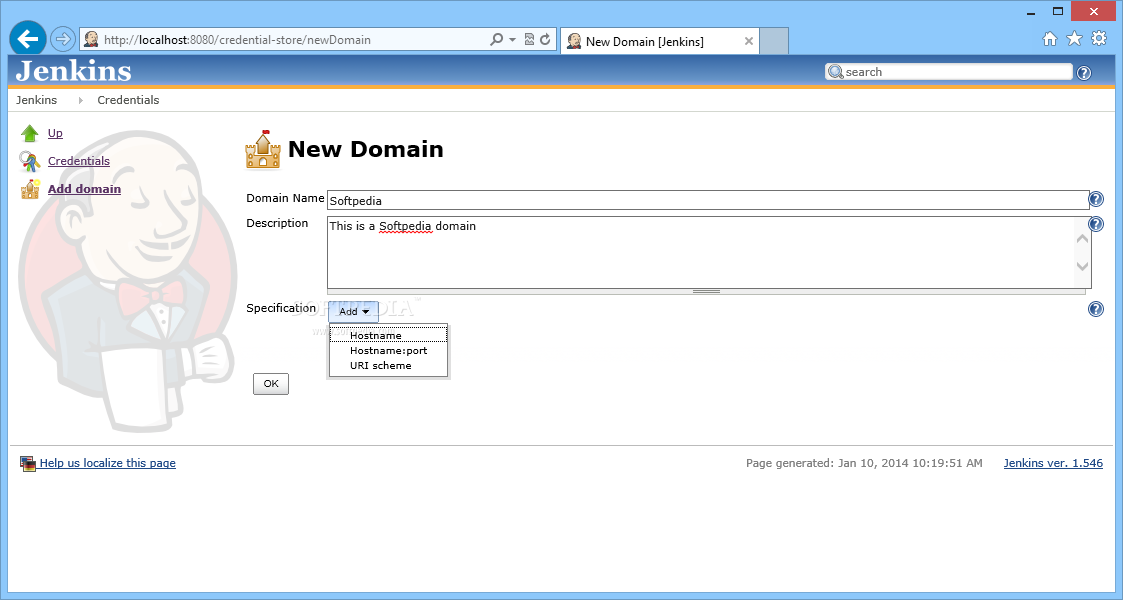Focus the Jenkins search box
This screenshot has width=1123, height=600.
[949, 72]
